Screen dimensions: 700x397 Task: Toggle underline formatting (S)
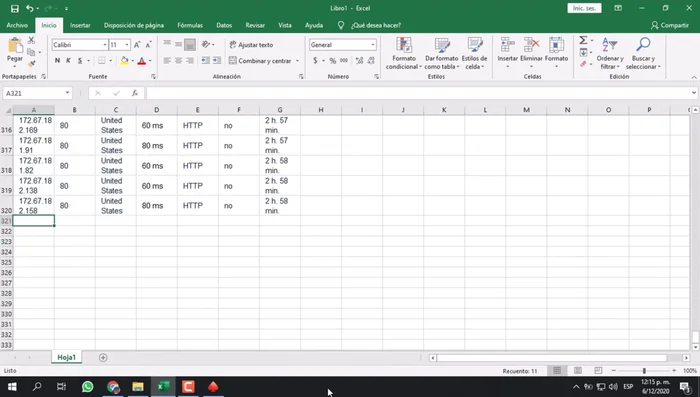coord(80,61)
